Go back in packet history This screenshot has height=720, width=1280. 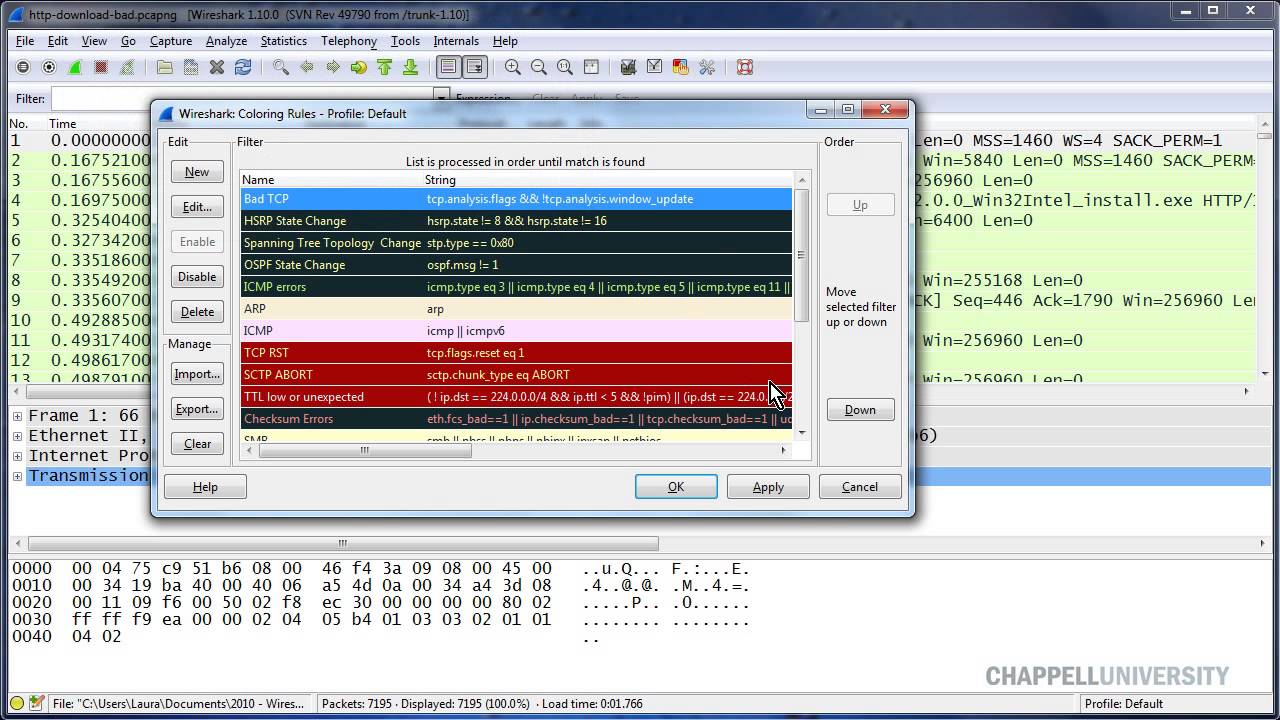tap(307, 67)
